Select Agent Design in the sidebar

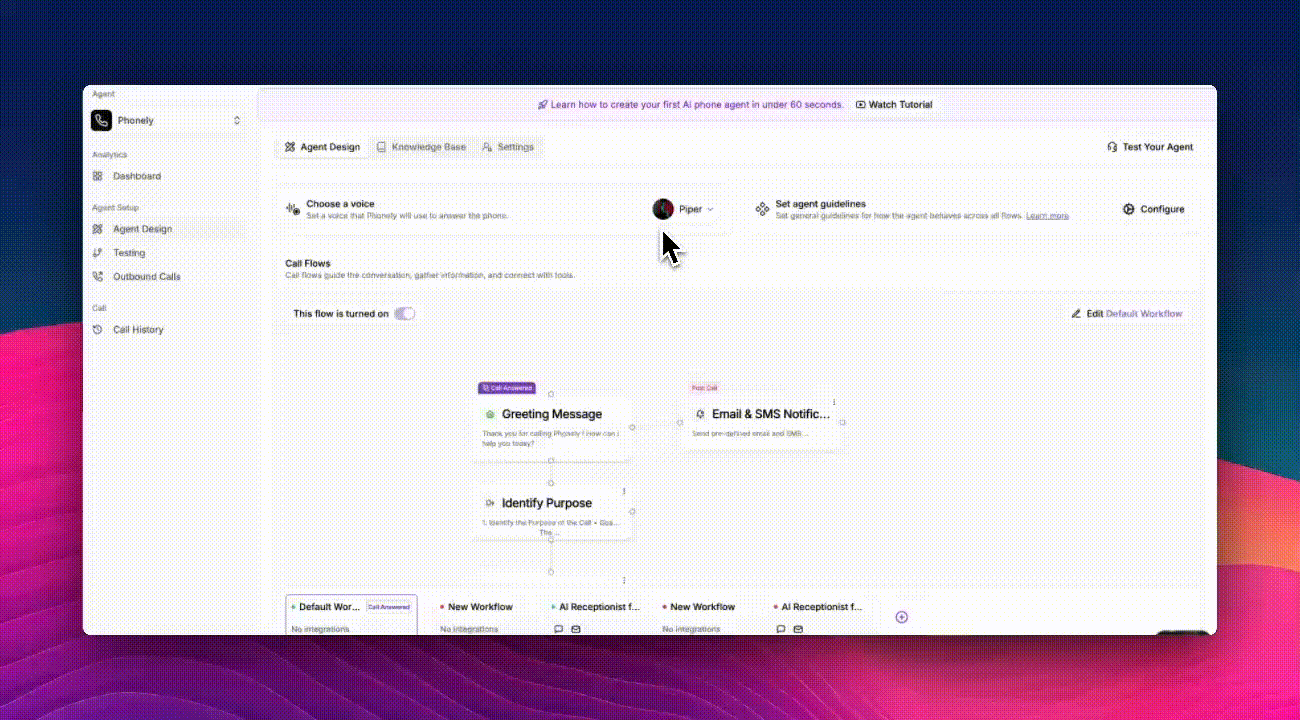(141, 229)
